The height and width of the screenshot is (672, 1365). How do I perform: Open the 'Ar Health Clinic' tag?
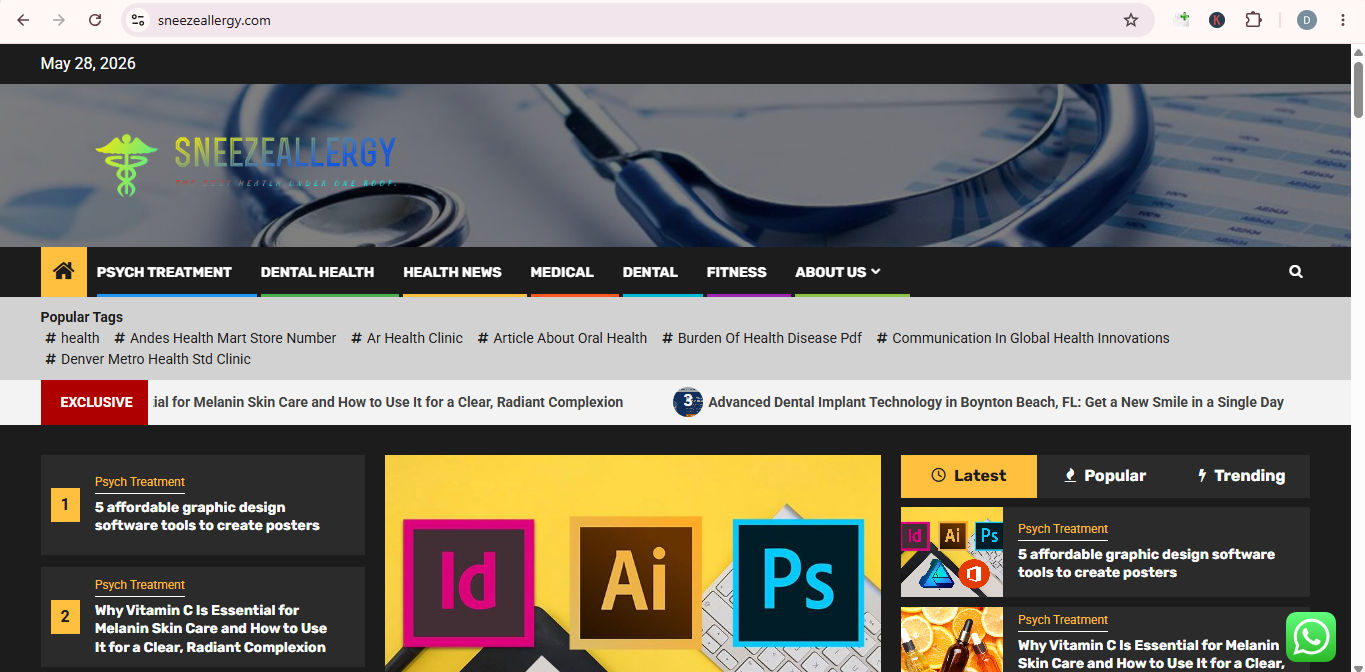click(x=407, y=338)
